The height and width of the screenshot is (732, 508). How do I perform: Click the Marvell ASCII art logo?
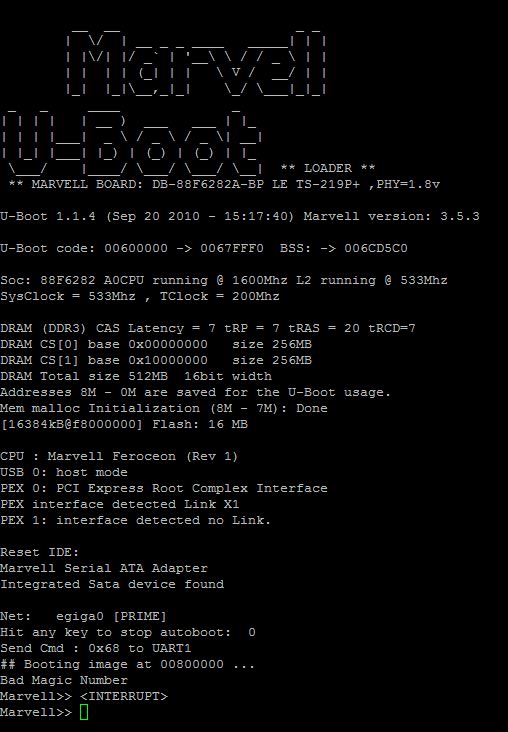[196, 62]
